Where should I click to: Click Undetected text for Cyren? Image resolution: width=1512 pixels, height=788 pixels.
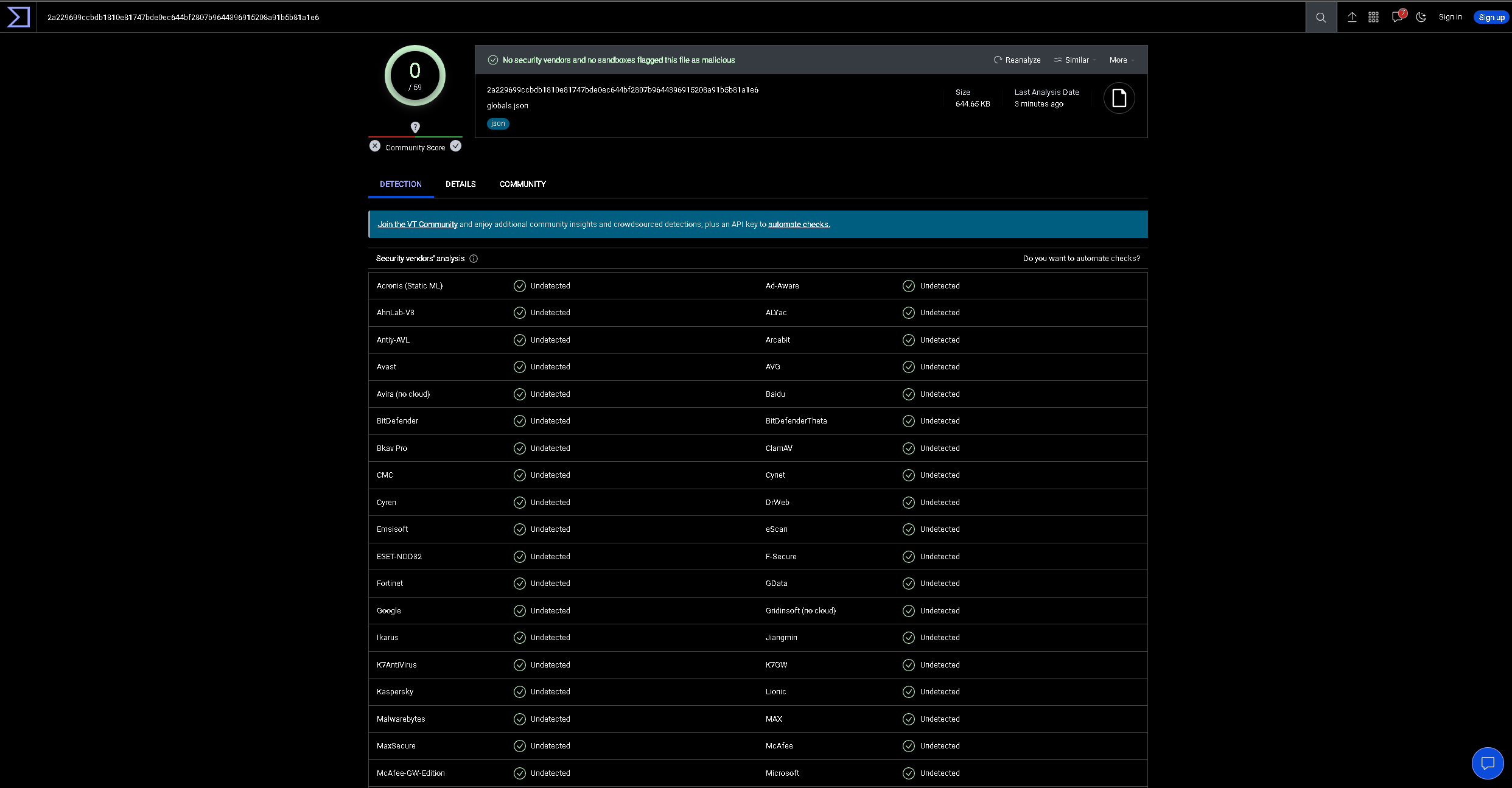[x=550, y=503]
